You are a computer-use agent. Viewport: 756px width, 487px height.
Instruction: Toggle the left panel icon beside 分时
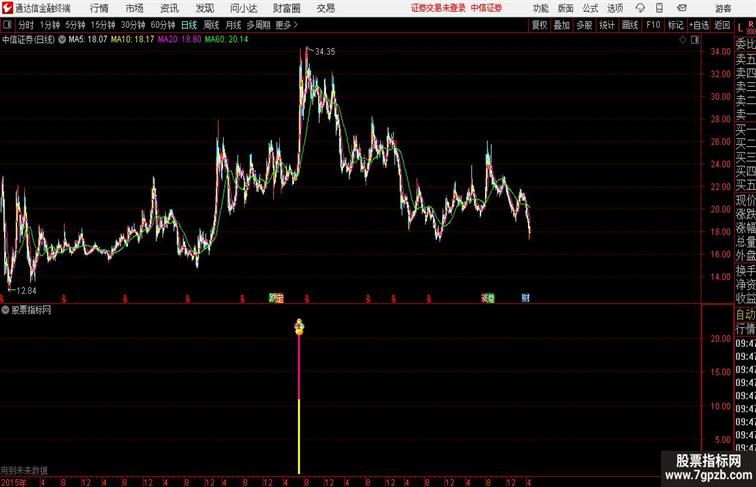pos(7,25)
